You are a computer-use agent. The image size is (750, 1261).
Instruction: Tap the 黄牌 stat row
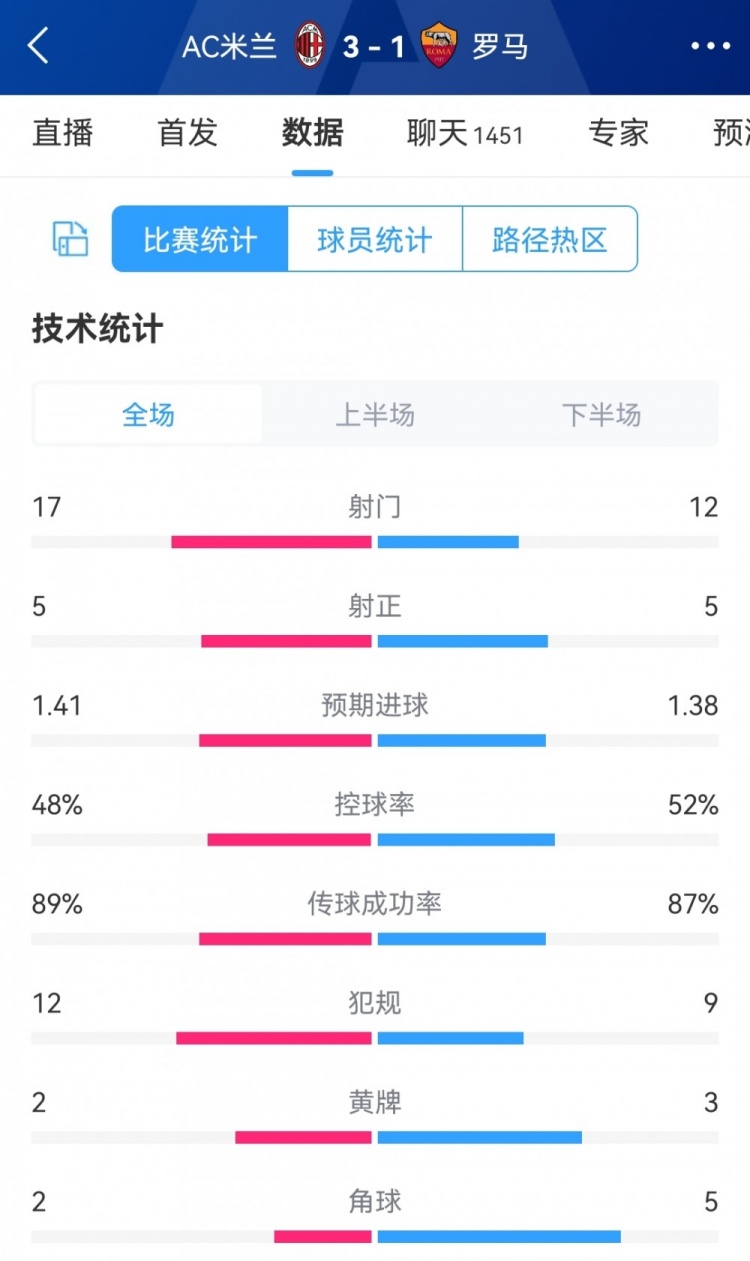pyautogui.click(x=375, y=1118)
